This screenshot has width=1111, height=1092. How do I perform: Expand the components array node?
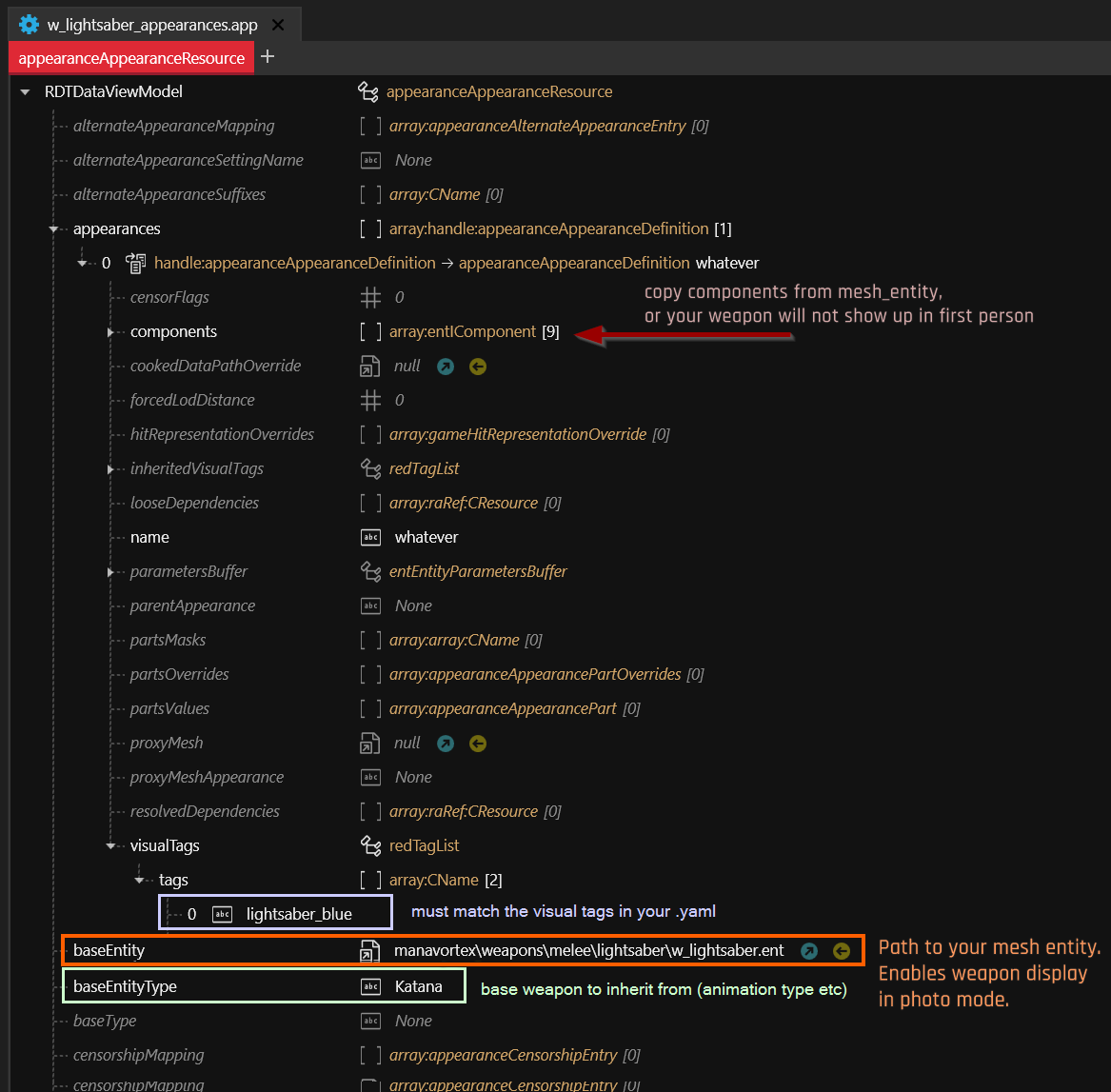tap(110, 332)
